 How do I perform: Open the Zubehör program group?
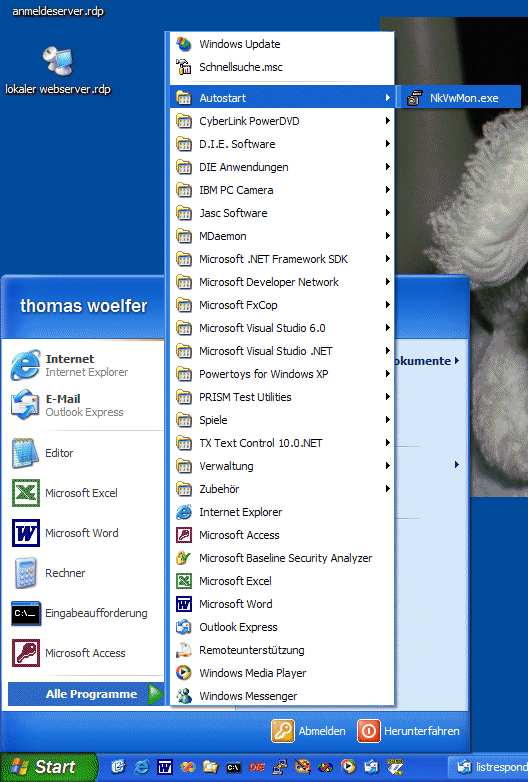pos(282,489)
